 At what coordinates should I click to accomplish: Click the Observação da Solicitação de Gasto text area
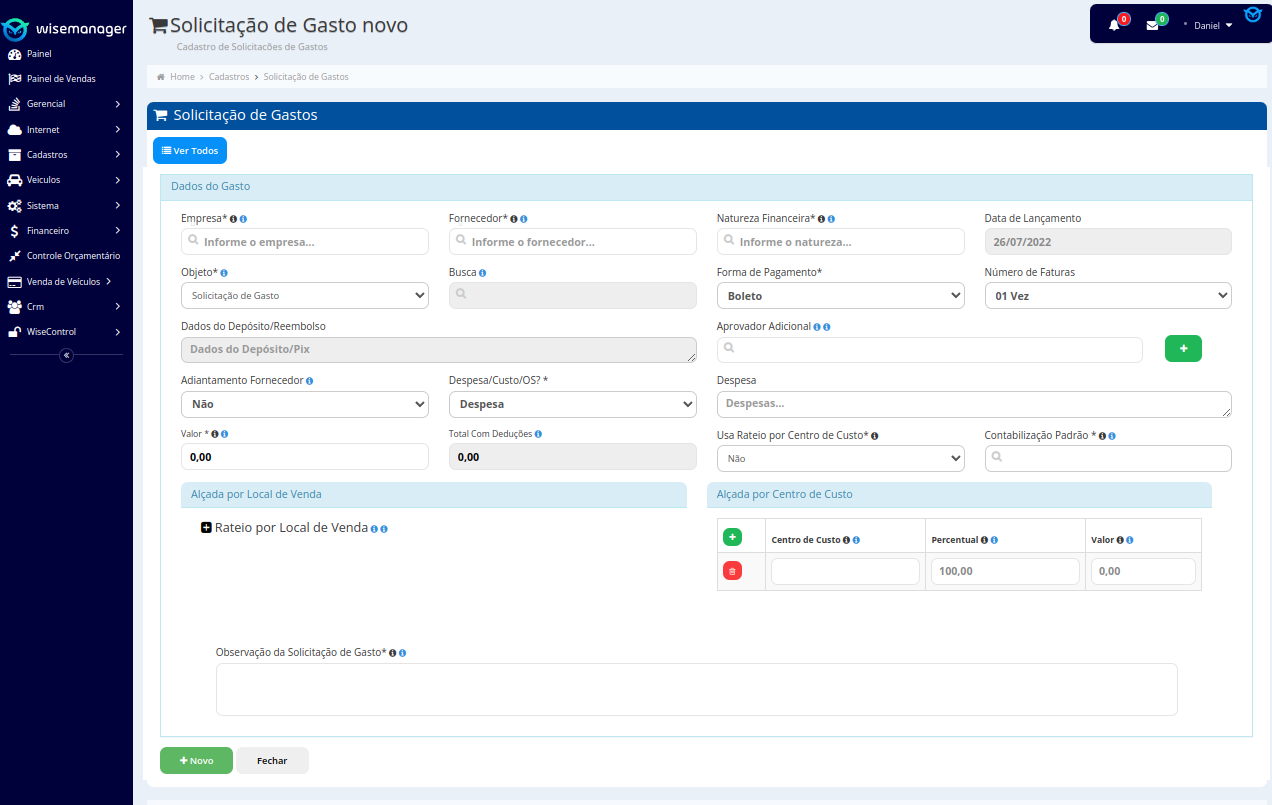pos(696,689)
